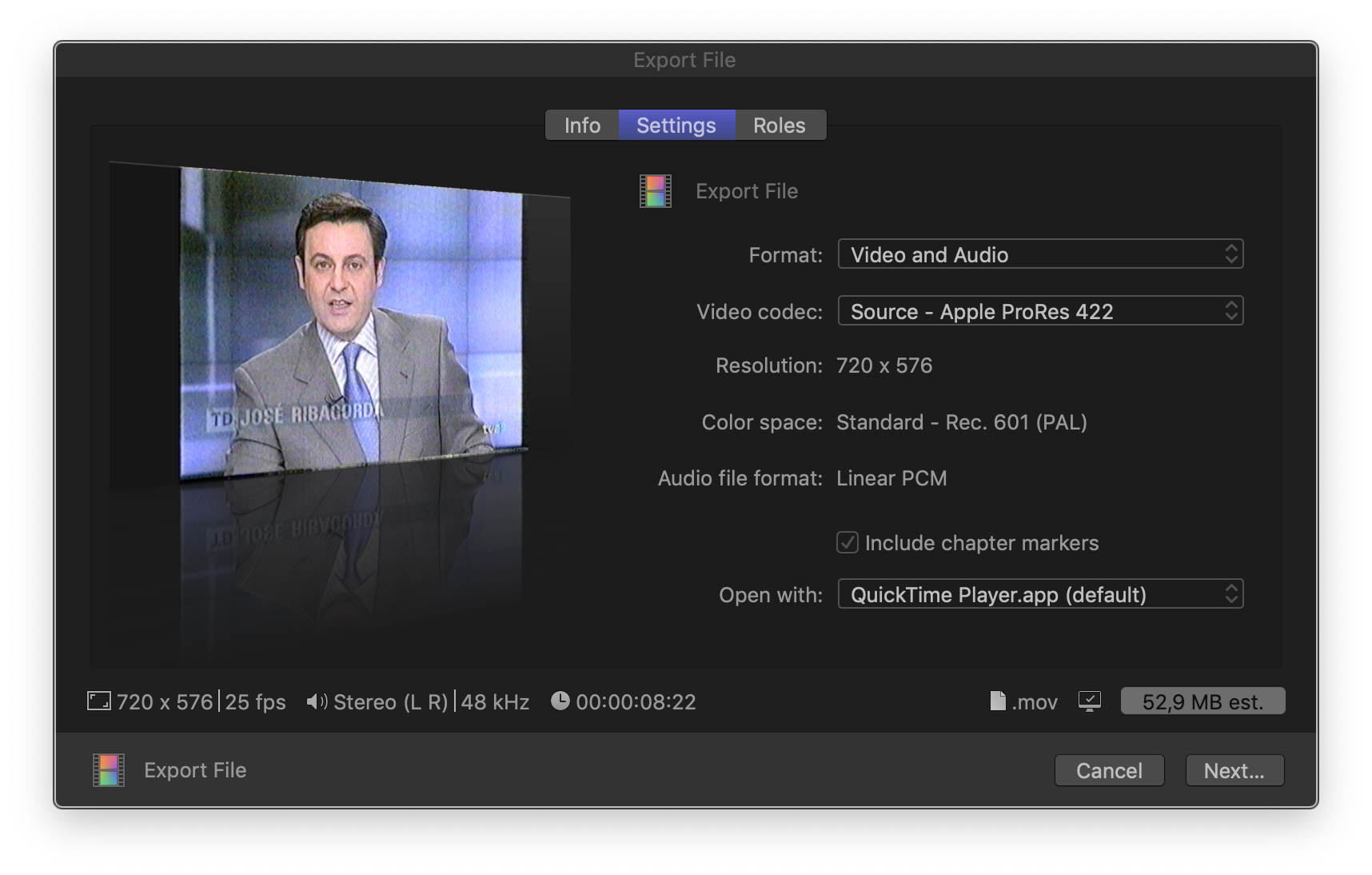Click the .mov file document icon
This screenshot has width=1372, height=875.
click(998, 701)
